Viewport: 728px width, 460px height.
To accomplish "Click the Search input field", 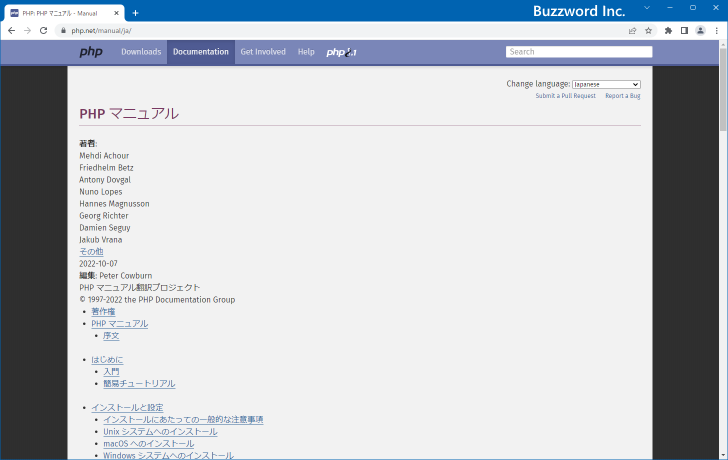I will [x=579, y=52].
